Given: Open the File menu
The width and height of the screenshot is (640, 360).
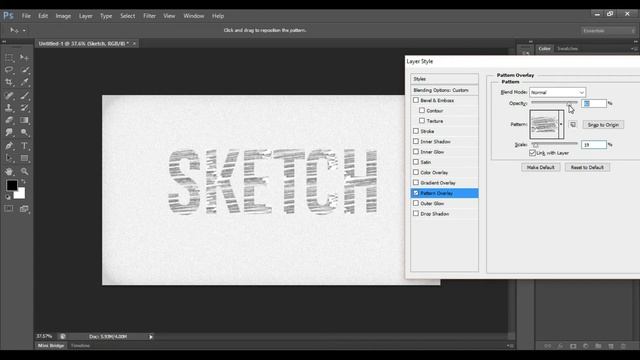Looking at the screenshot, I should pos(26,16).
